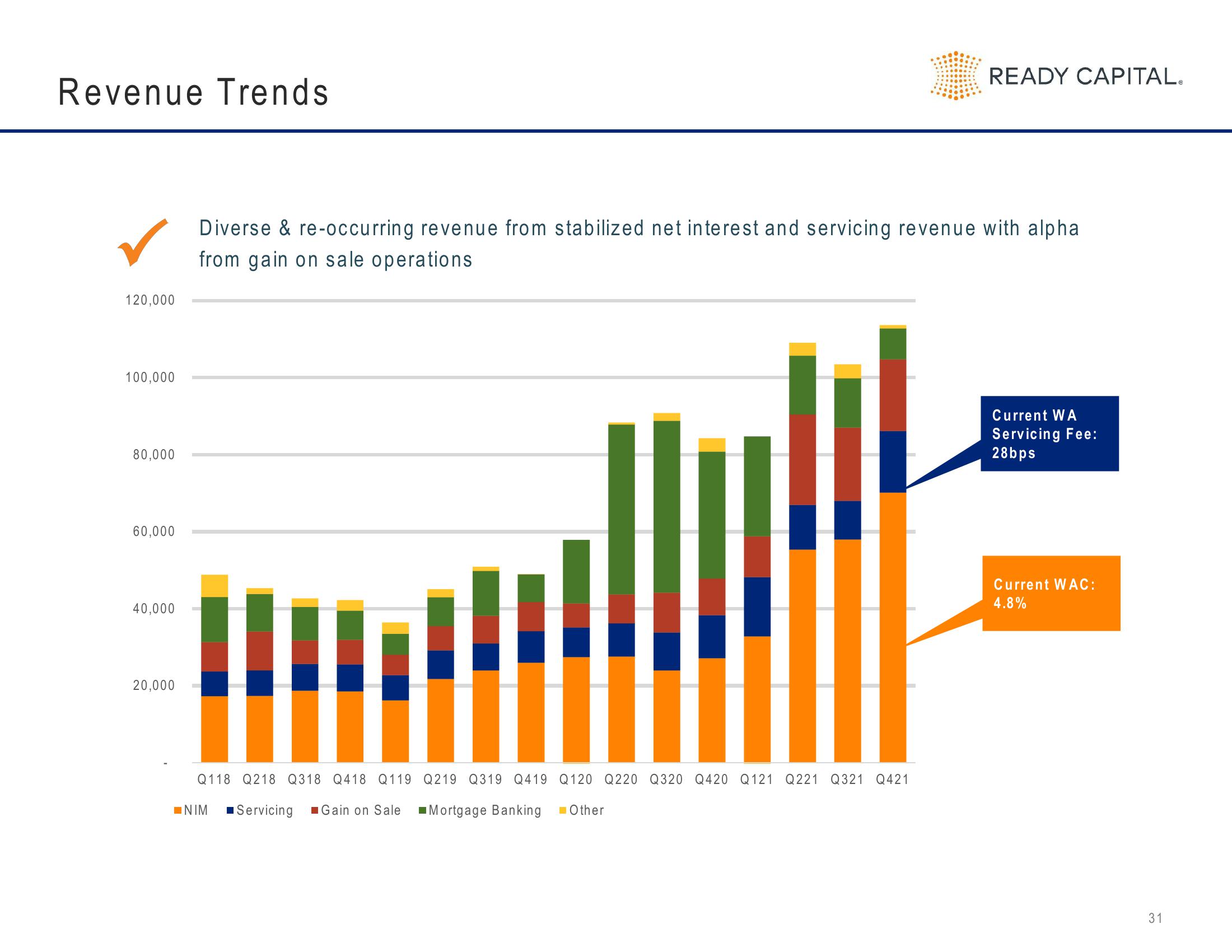Click the Other yellow segment of Q118 bar
The height and width of the screenshot is (952, 1232).
(214, 586)
